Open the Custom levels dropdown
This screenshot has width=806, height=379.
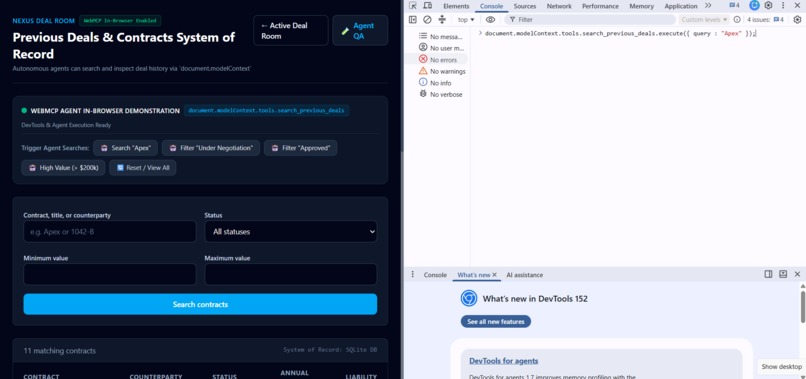(x=704, y=20)
